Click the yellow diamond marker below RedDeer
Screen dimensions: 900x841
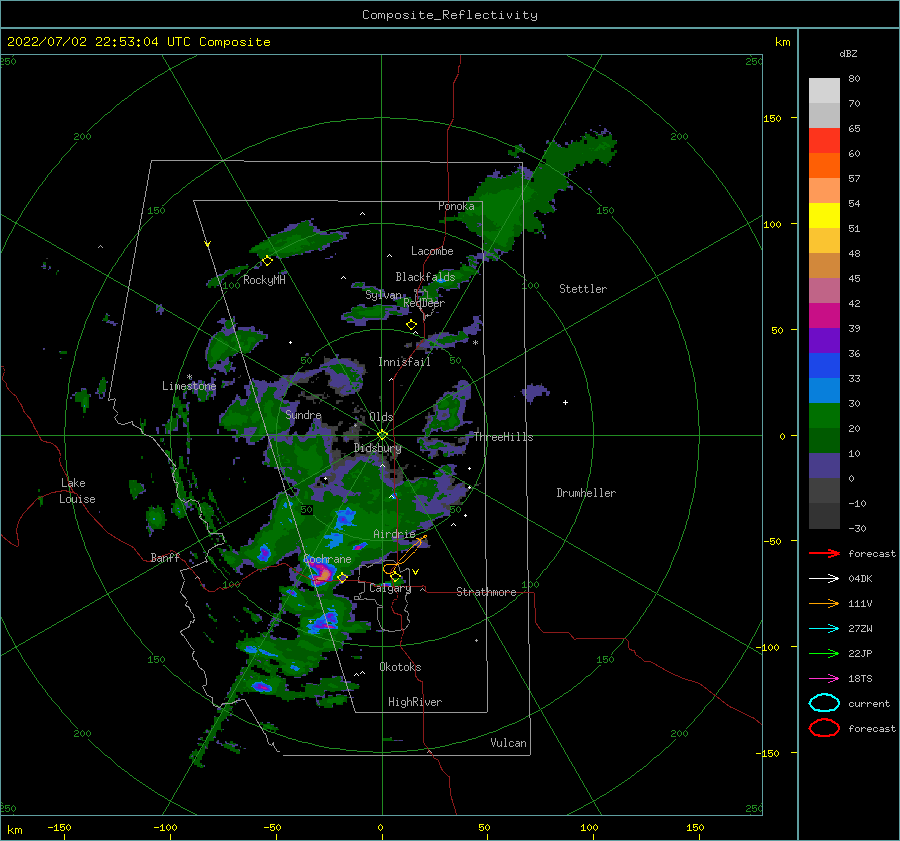[x=411, y=325]
